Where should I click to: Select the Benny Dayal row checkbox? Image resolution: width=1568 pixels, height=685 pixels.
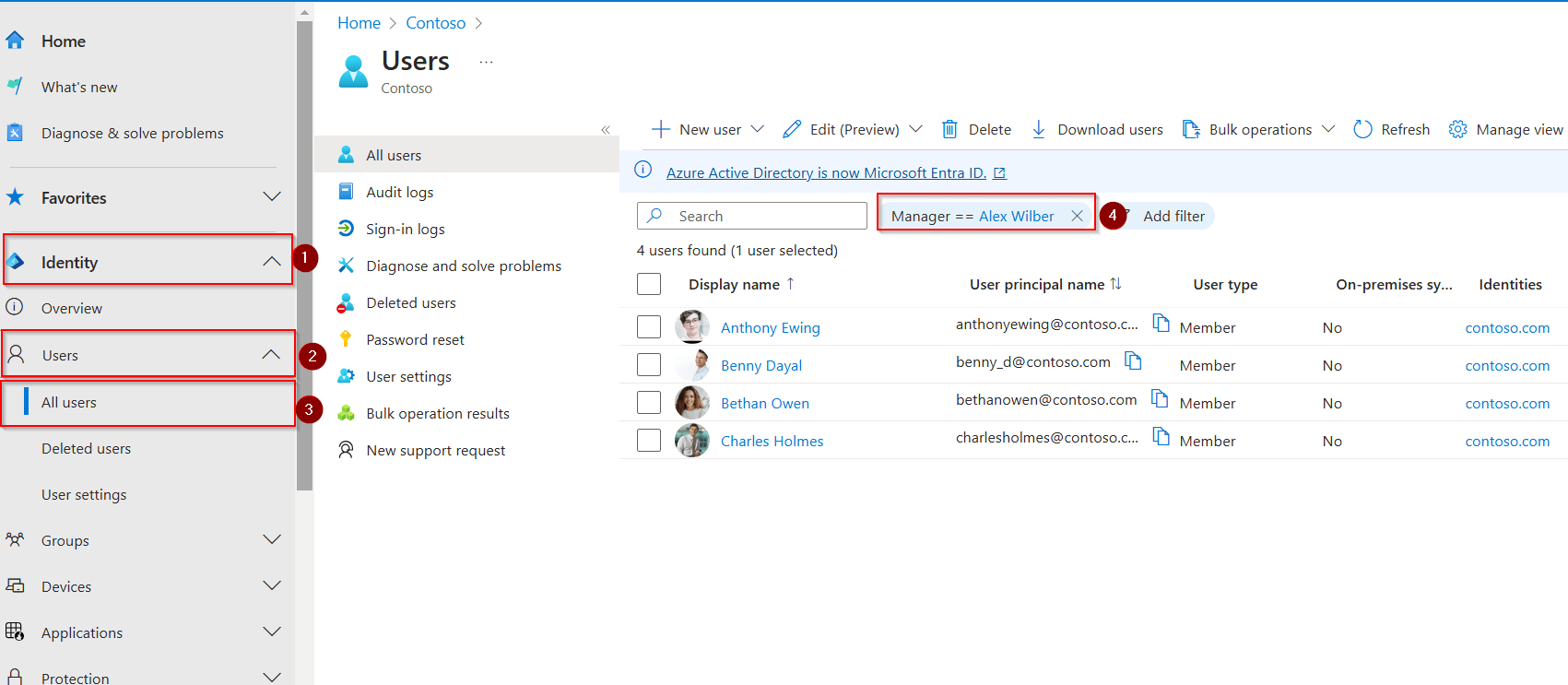(x=649, y=365)
